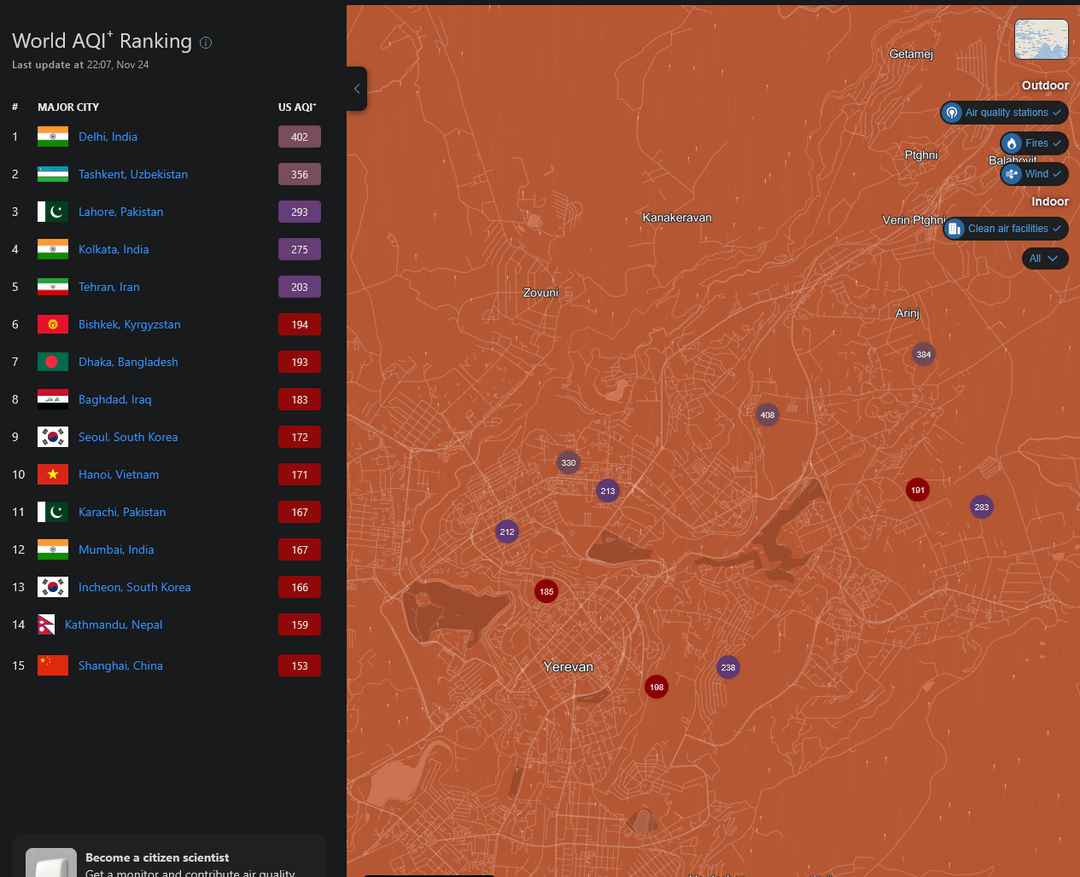Click the world minimap thumbnail
1080x877 pixels.
point(1041,40)
